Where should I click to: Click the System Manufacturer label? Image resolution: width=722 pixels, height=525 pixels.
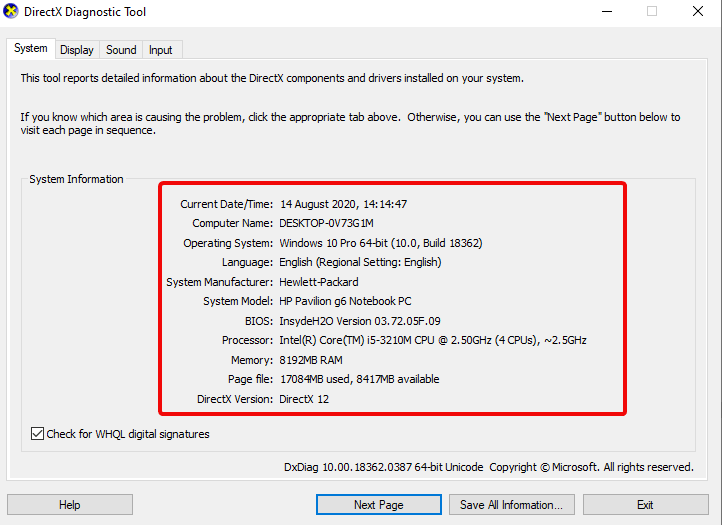[x=220, y=282]
